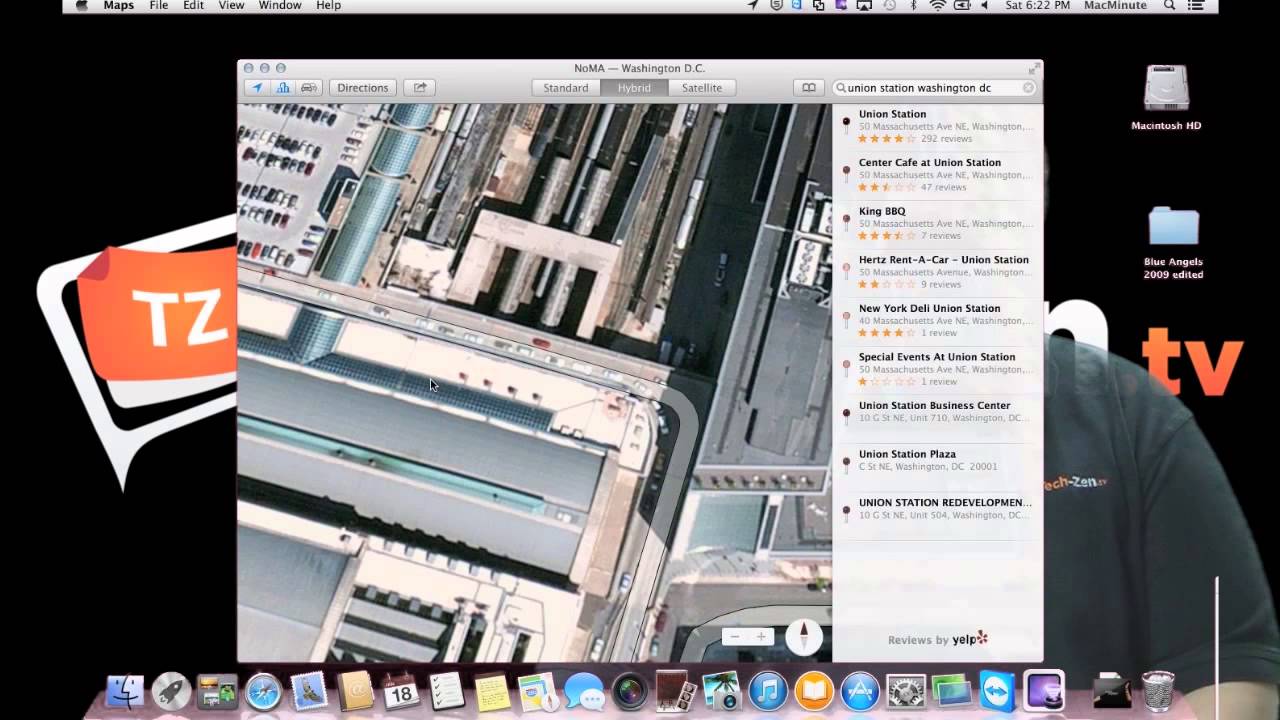This screenshot has height=720, width=1280.
Task: Clear the search field with the X
Action: click(x=1028, y=87)
